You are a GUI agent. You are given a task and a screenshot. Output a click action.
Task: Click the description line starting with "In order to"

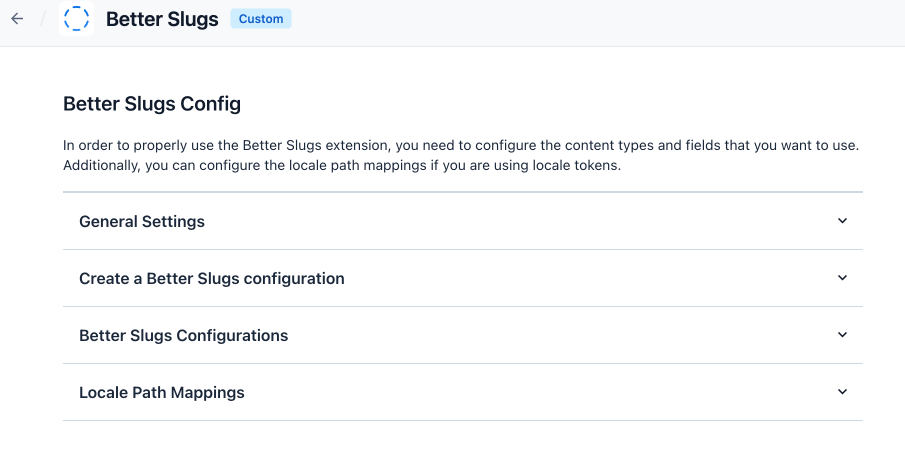461,146
